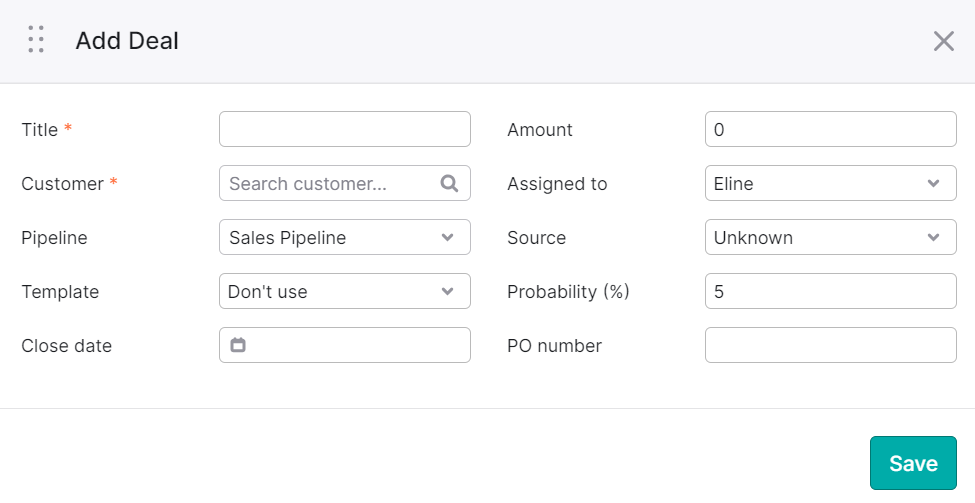Click the chevron arrow in the Unknown source box
The height and width of the screenshot is (503, 975).
tap(933, 237)
